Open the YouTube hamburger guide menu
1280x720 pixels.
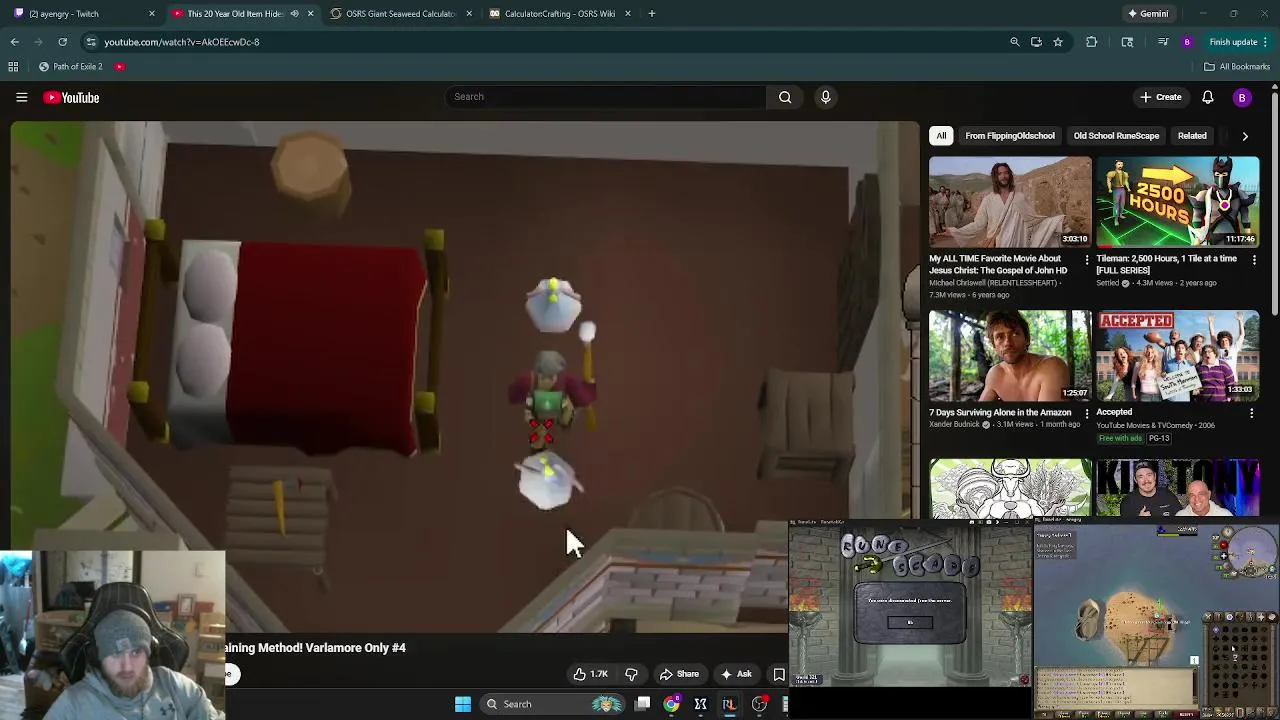21,97
